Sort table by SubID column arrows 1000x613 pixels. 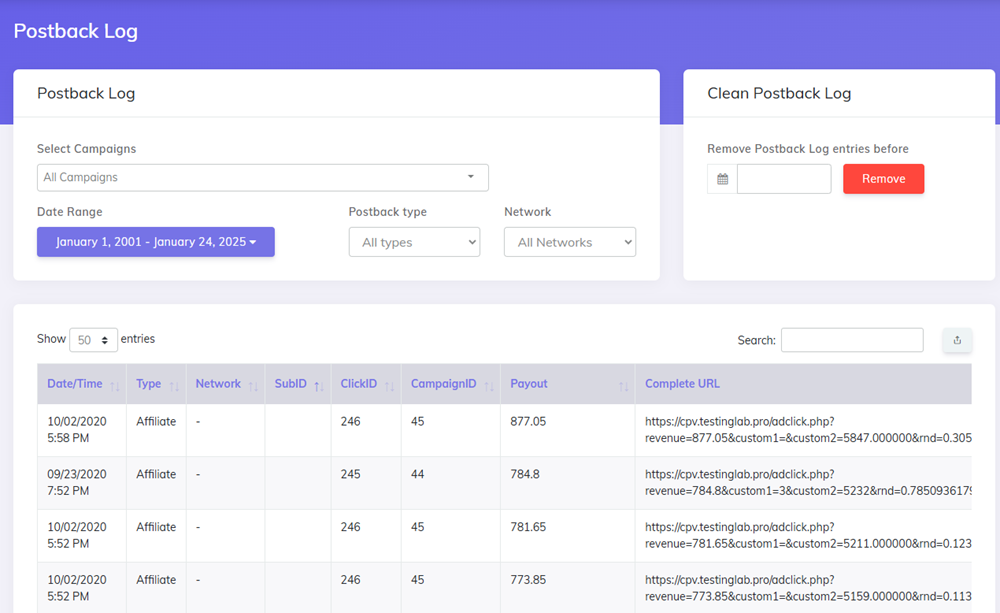(319, 385)
